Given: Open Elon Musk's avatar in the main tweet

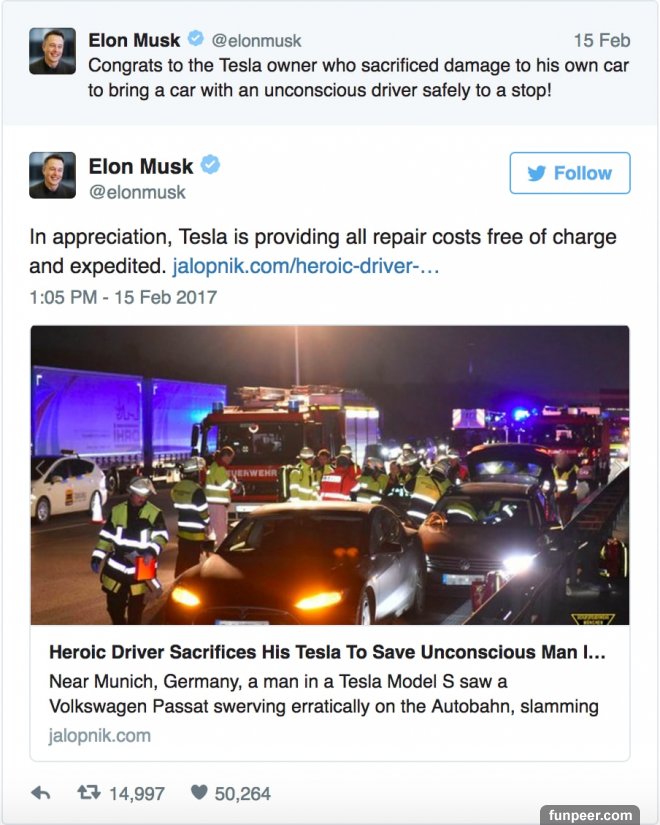Looking at the screenshot, I should [53, 175].
